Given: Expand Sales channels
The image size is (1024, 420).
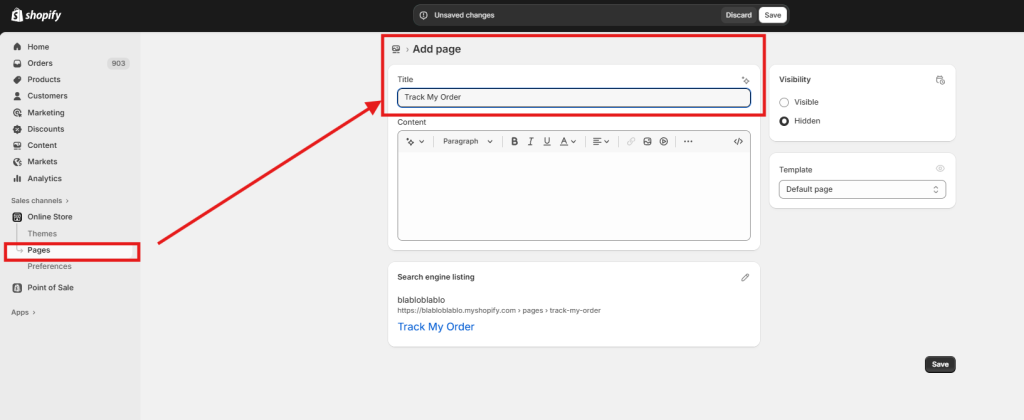Looking at the screenshot, I should [x=40, y=201].
